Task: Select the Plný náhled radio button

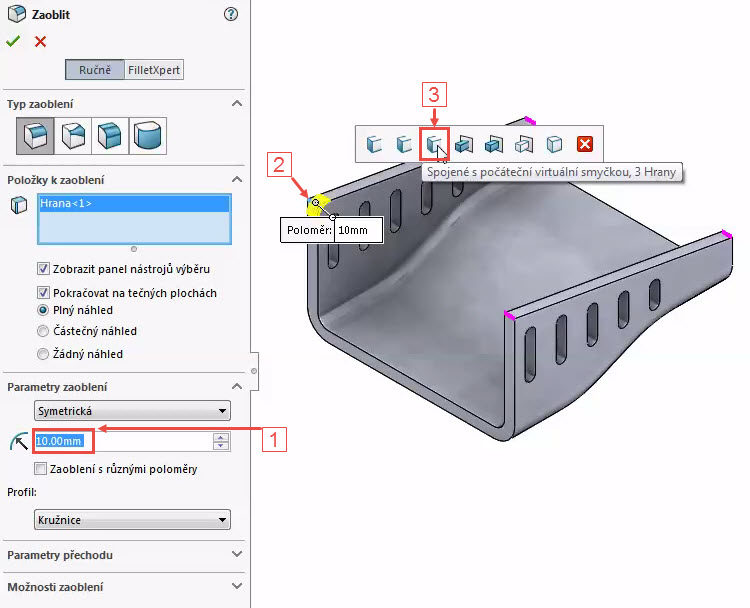Action: 43,310
